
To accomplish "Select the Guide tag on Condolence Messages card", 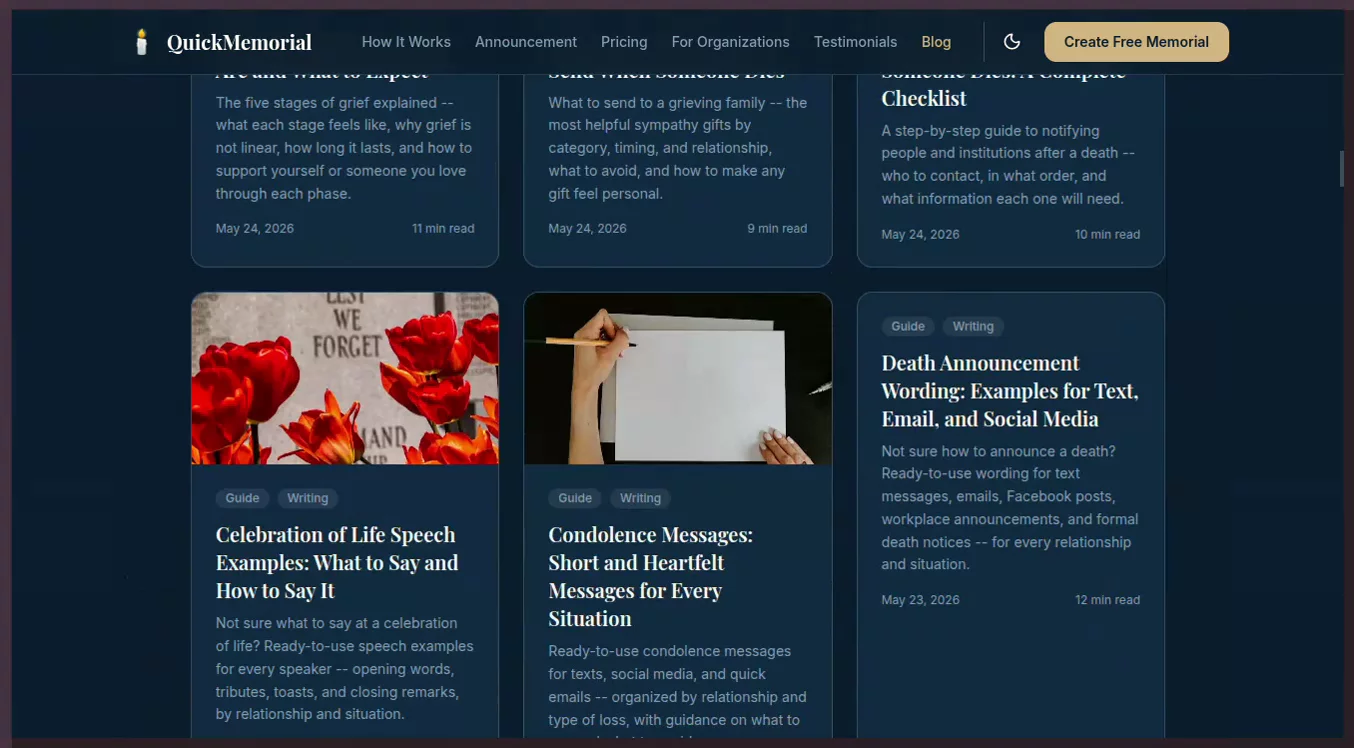I will tap(575, 498).
